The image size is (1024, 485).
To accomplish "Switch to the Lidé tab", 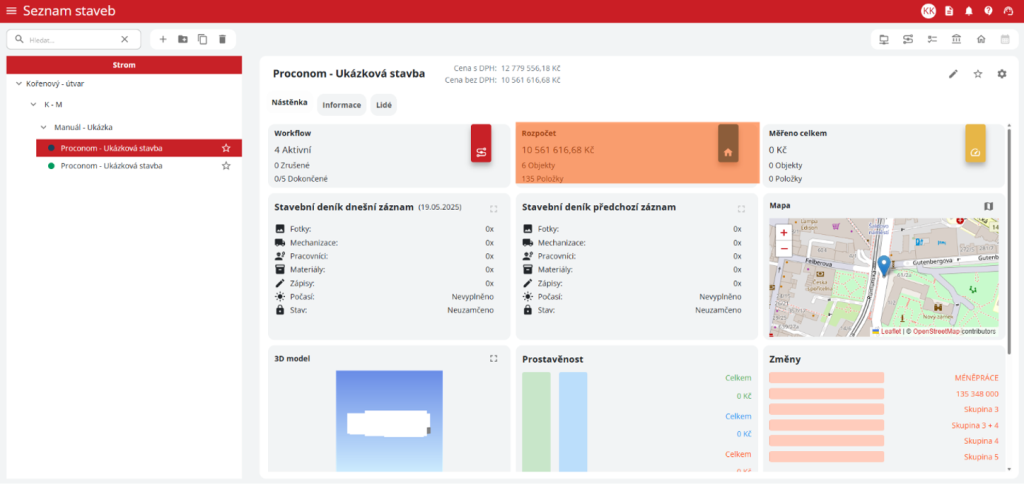I will point(384,105).
